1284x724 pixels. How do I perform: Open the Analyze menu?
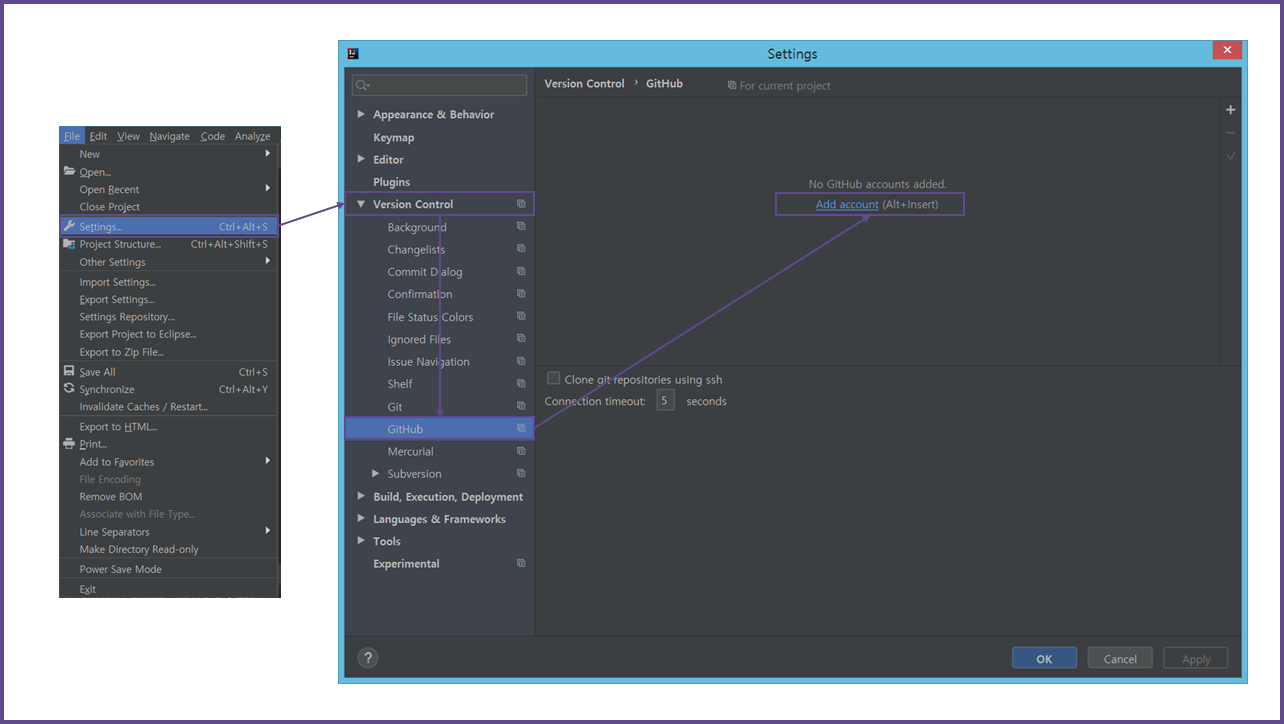click(253, 136)
